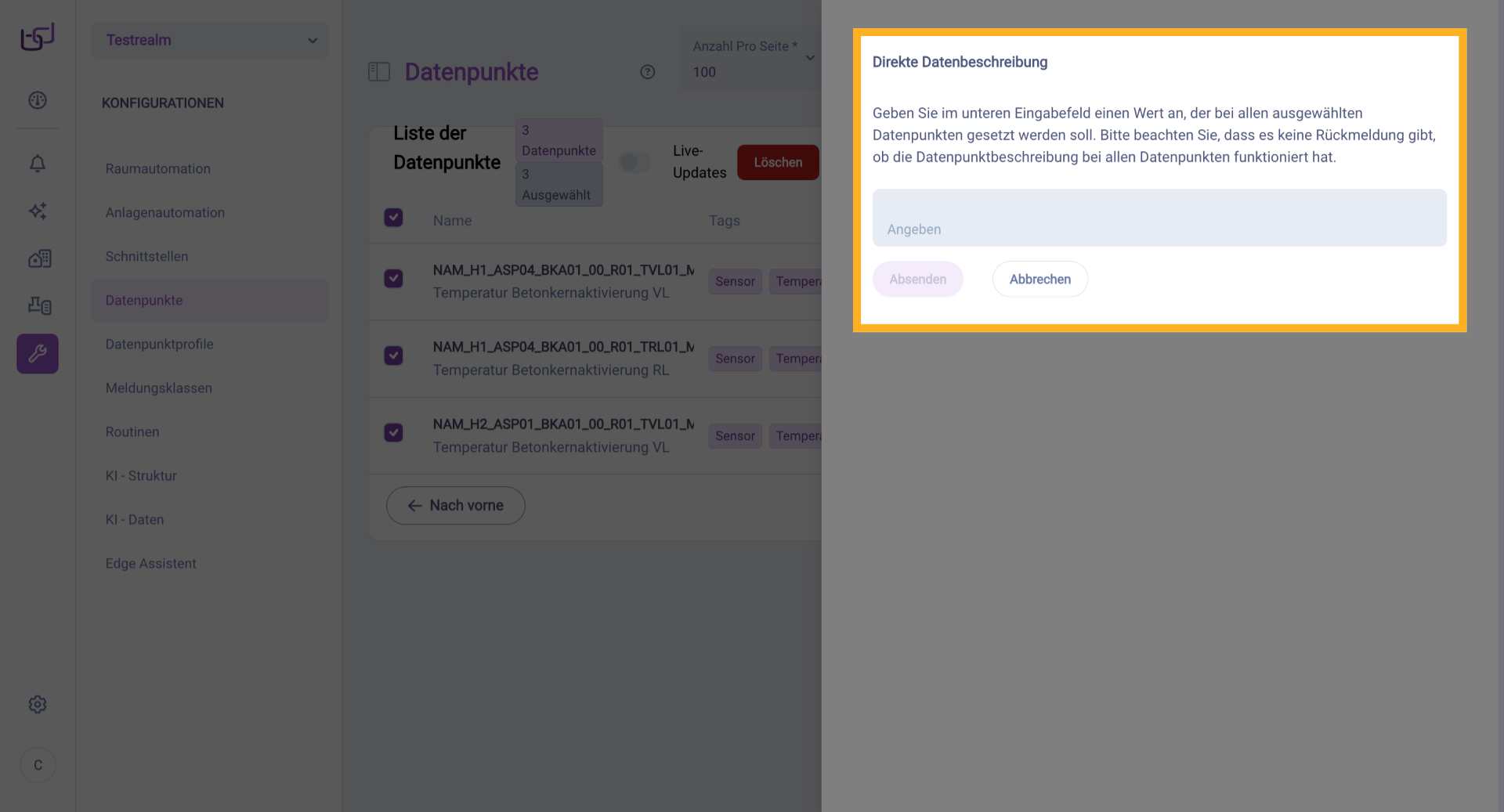Open the buildings automation sidebar icon
This screenshot has height=812, width=1504.
click(37, 258)
